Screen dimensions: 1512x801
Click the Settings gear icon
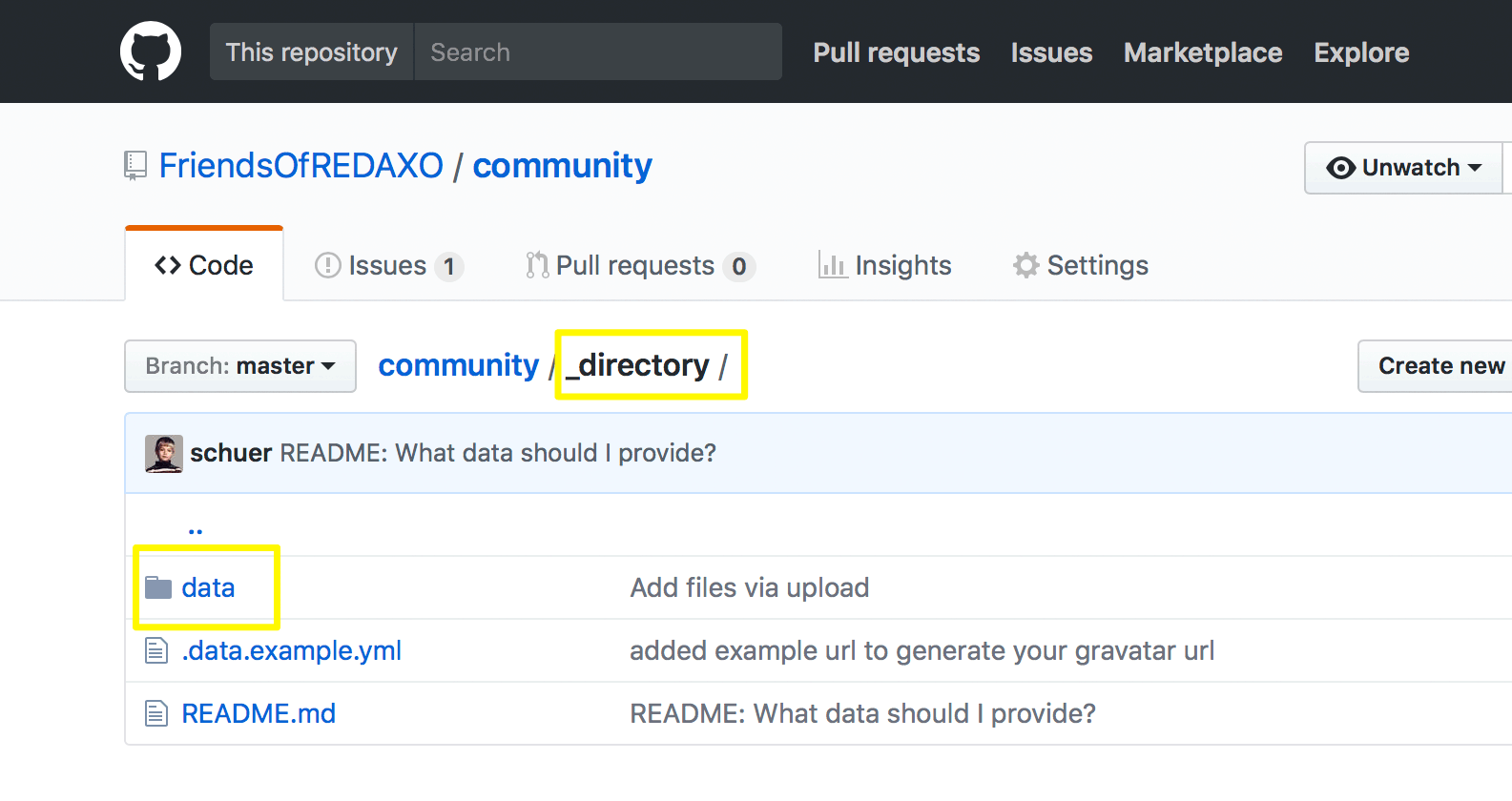(x=1025, y=265)
